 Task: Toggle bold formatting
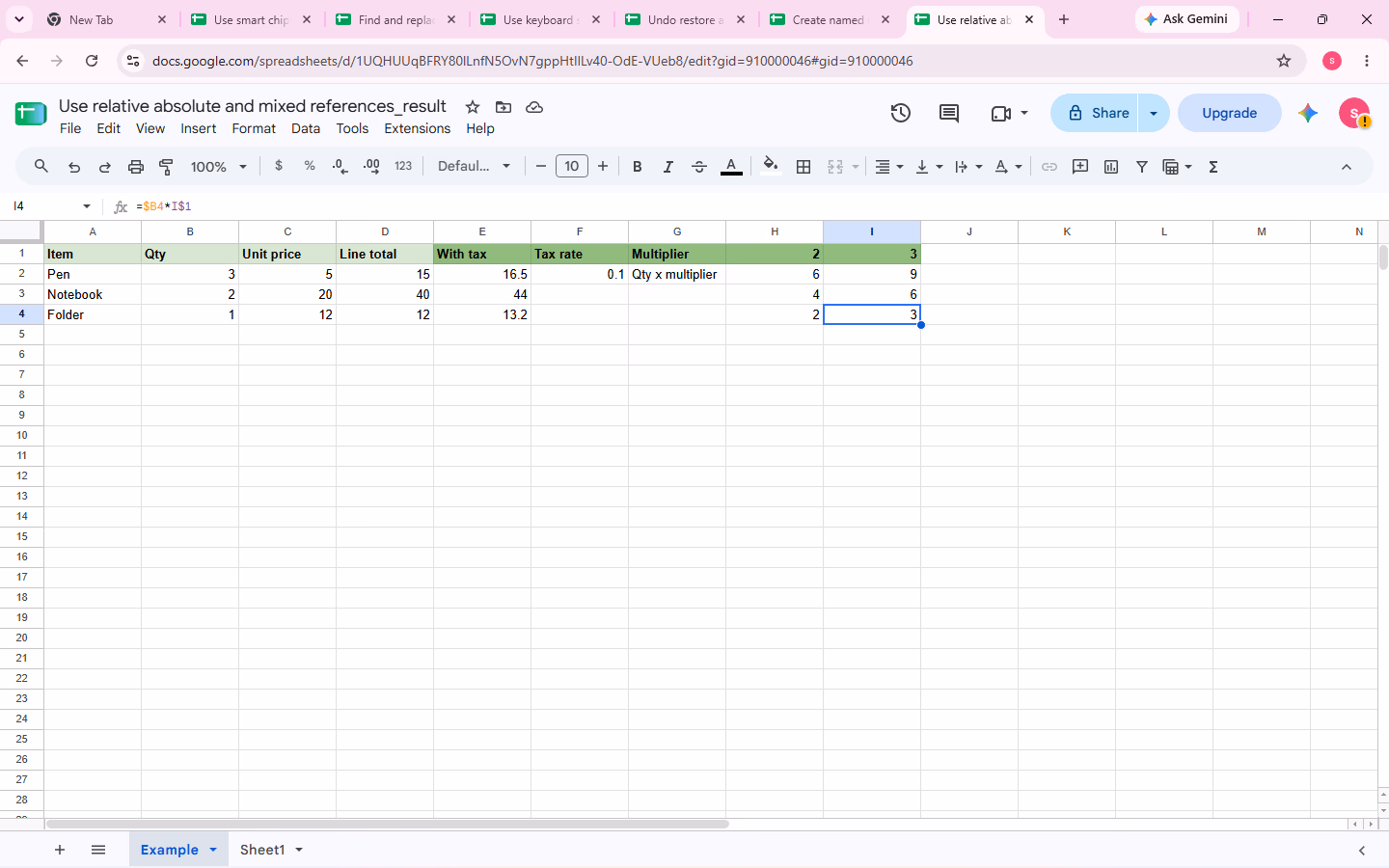pos(637,167)
